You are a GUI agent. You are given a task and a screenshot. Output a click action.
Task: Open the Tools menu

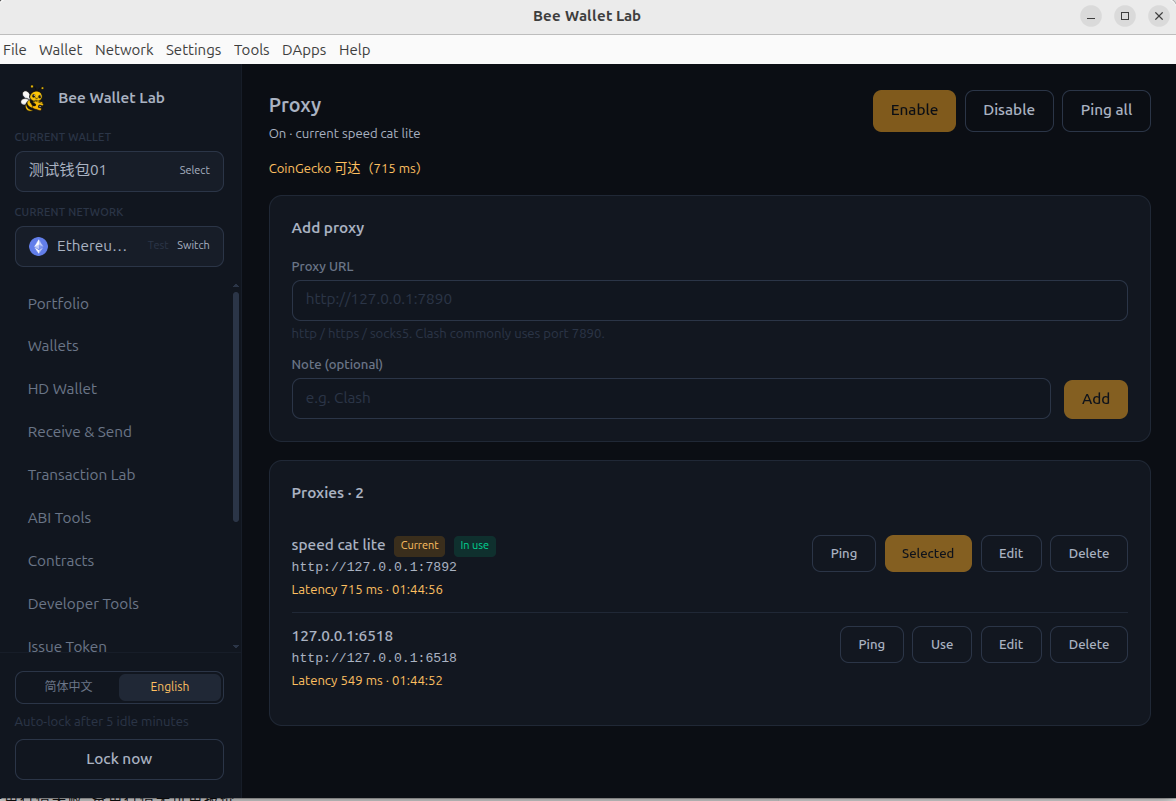tap(251, 50)
